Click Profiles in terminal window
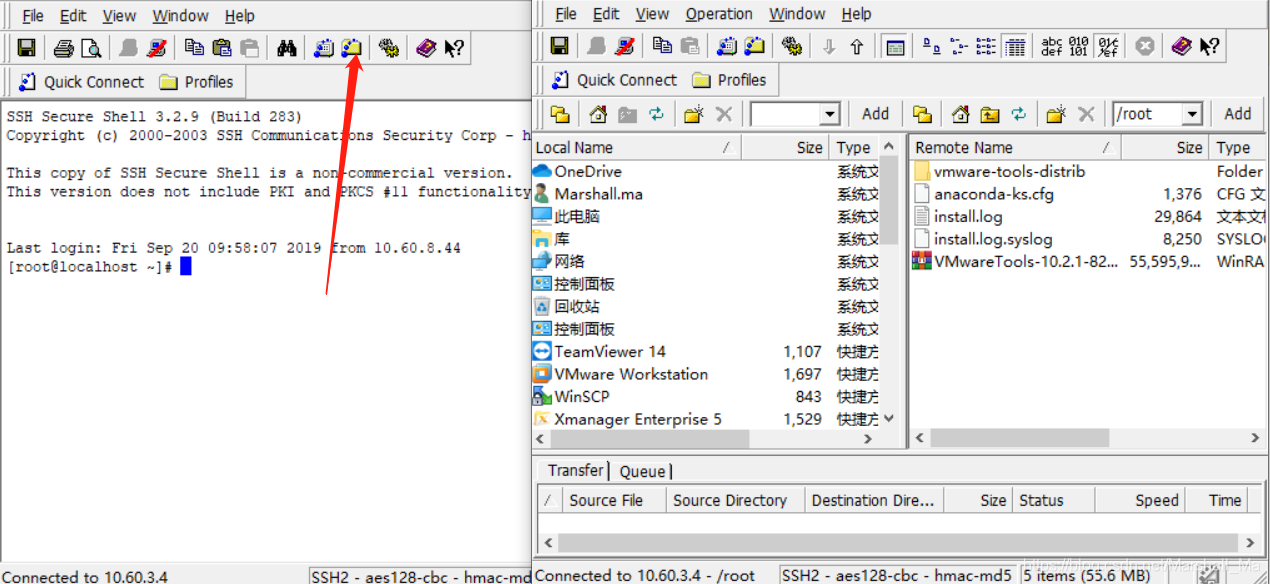The width and height of the screenshot is (1270, 584). (x=196, y=82)
